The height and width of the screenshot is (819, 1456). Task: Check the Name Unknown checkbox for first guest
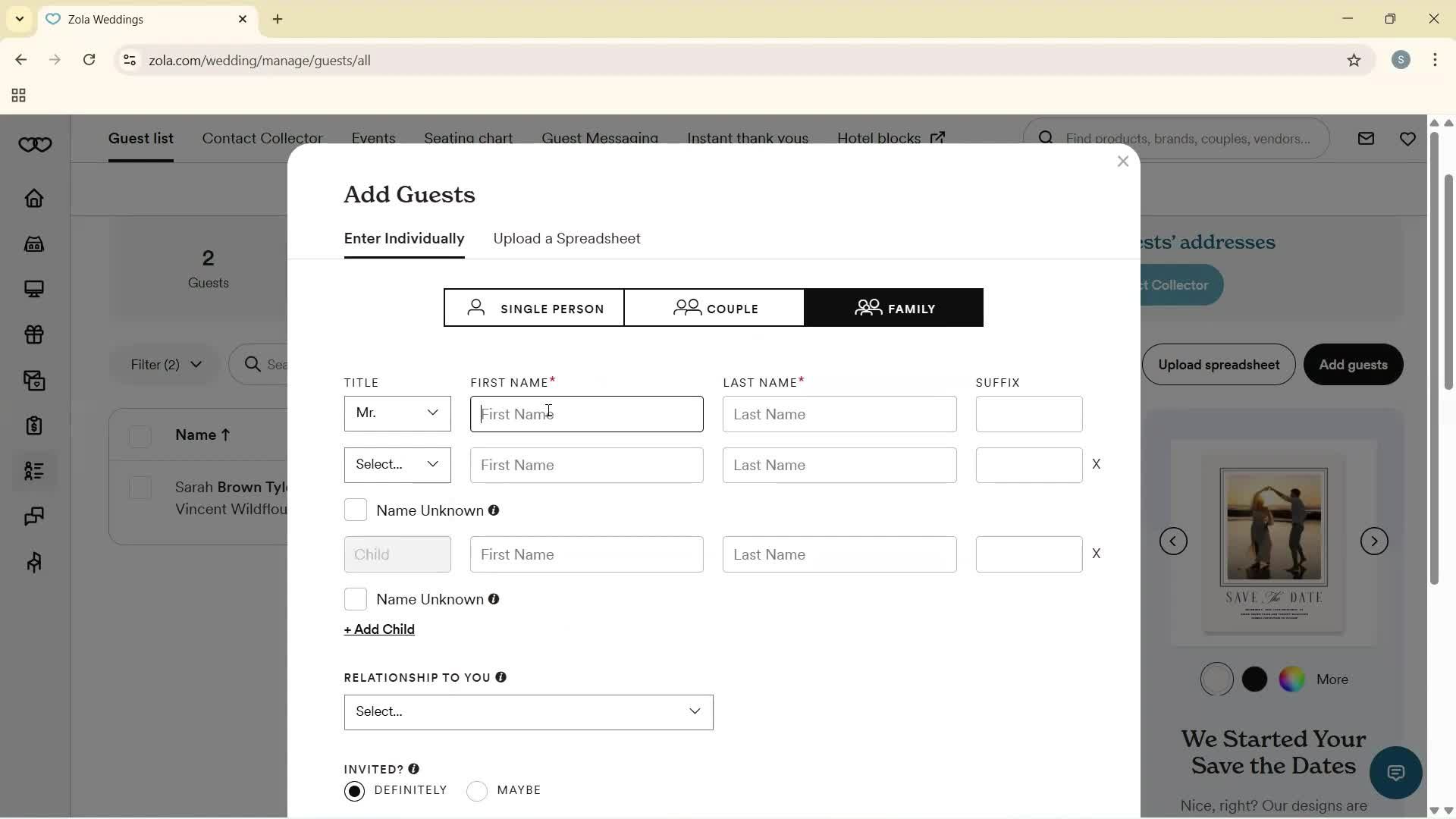355,510
